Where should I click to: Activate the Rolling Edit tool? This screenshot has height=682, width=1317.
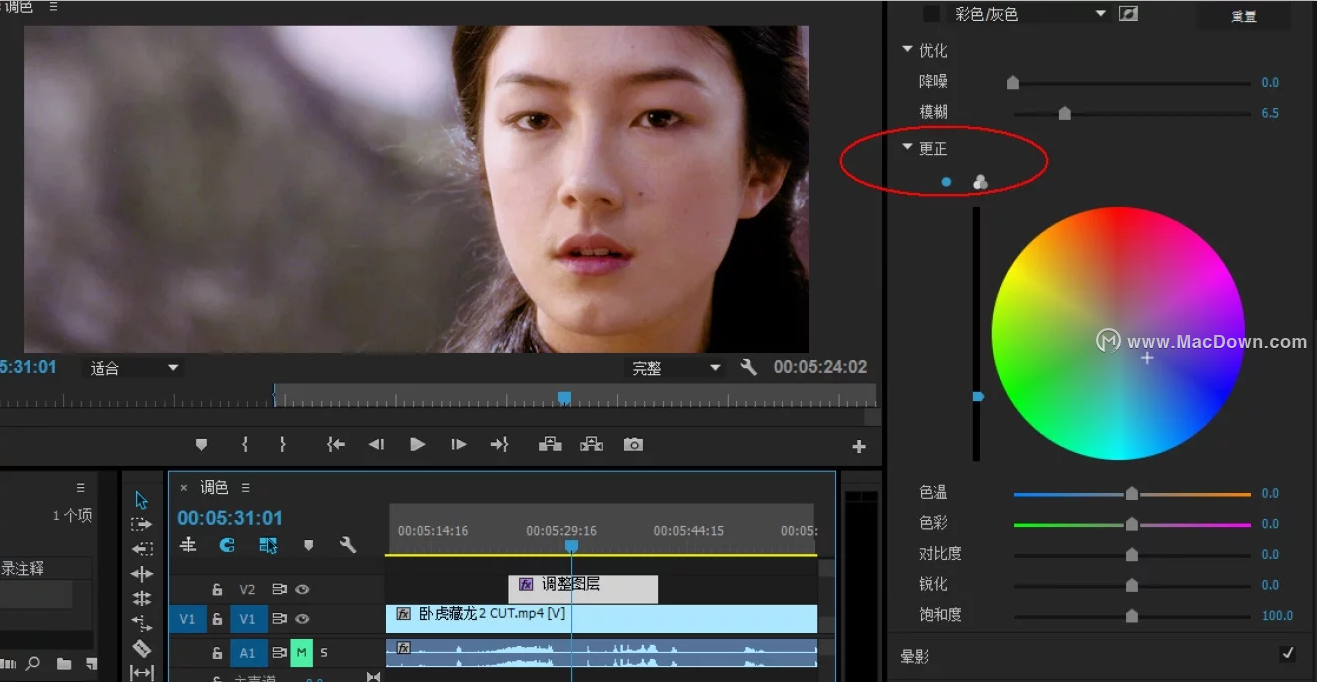point(142,574)
